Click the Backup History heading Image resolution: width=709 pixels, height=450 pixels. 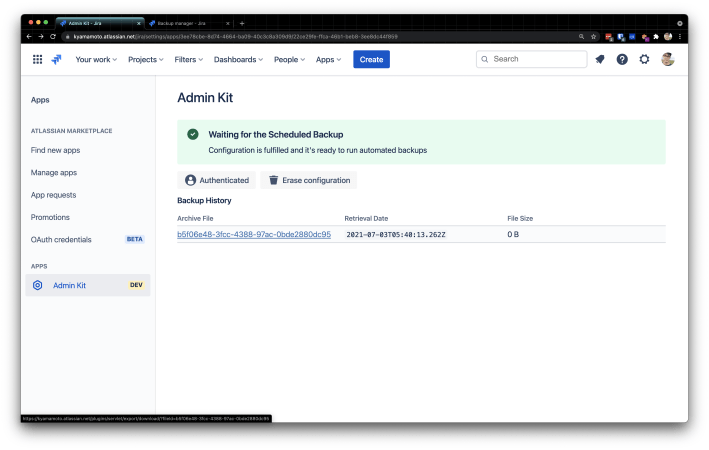(204, 200)
